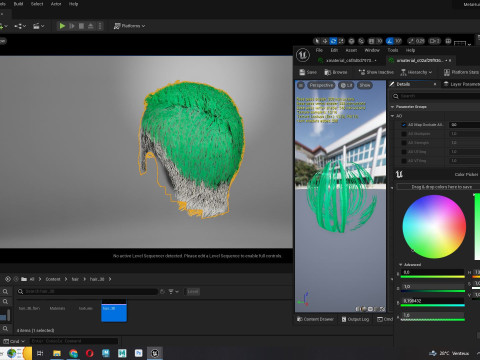This screenshot has width=480, height=360.
Task: Choose the Select mode arrow in viewport toolbar
Action: (x=317, y=41)
